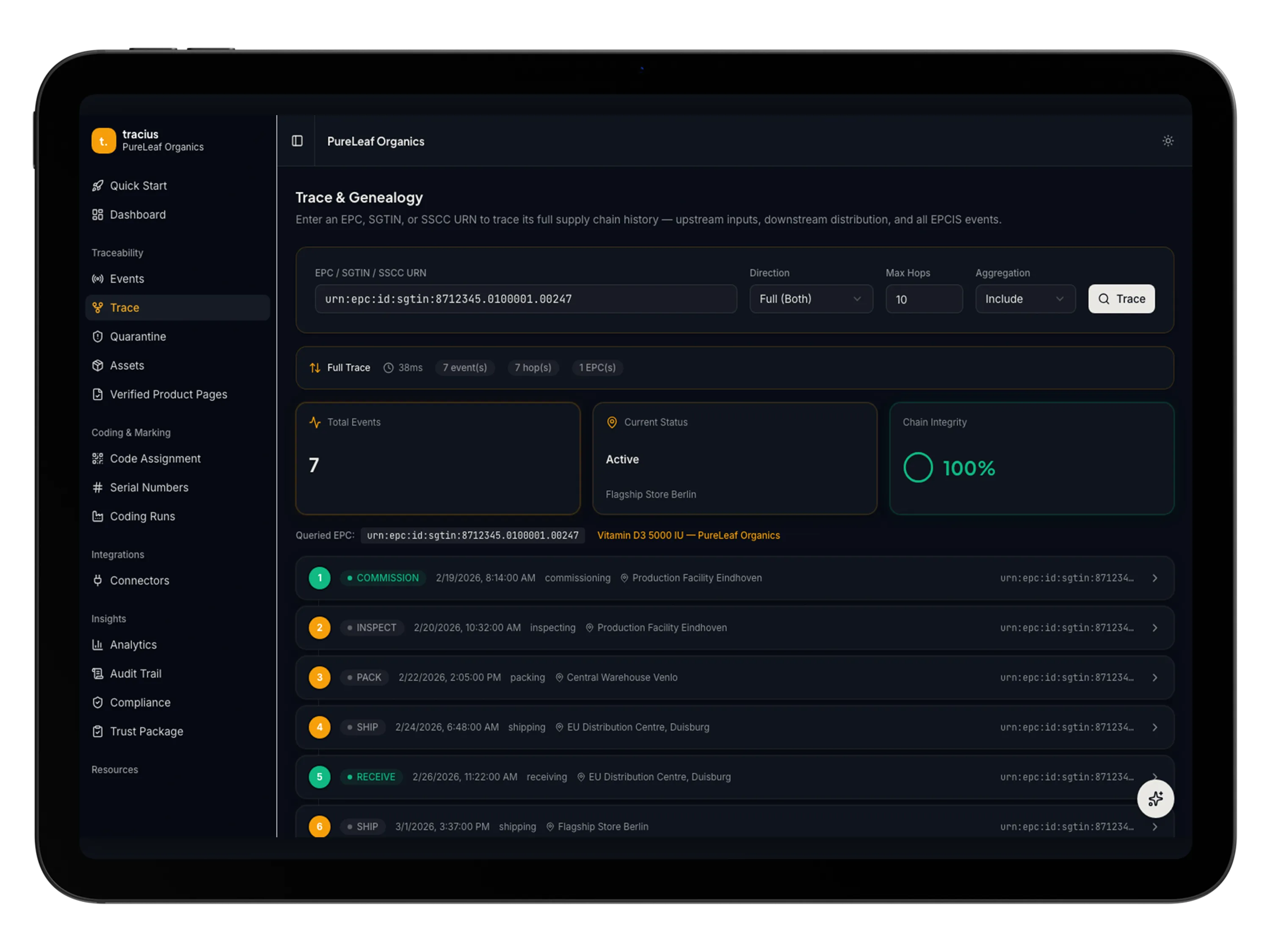
Task: Switch to the Trace section
Action: 124,308
